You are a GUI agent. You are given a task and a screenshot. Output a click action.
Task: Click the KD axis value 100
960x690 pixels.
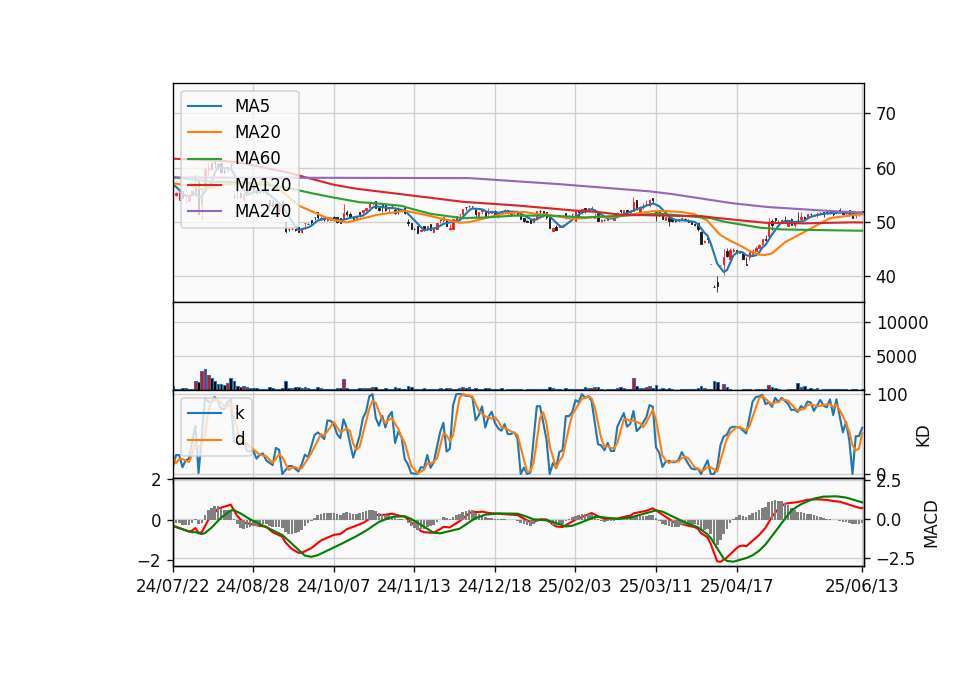892,395
